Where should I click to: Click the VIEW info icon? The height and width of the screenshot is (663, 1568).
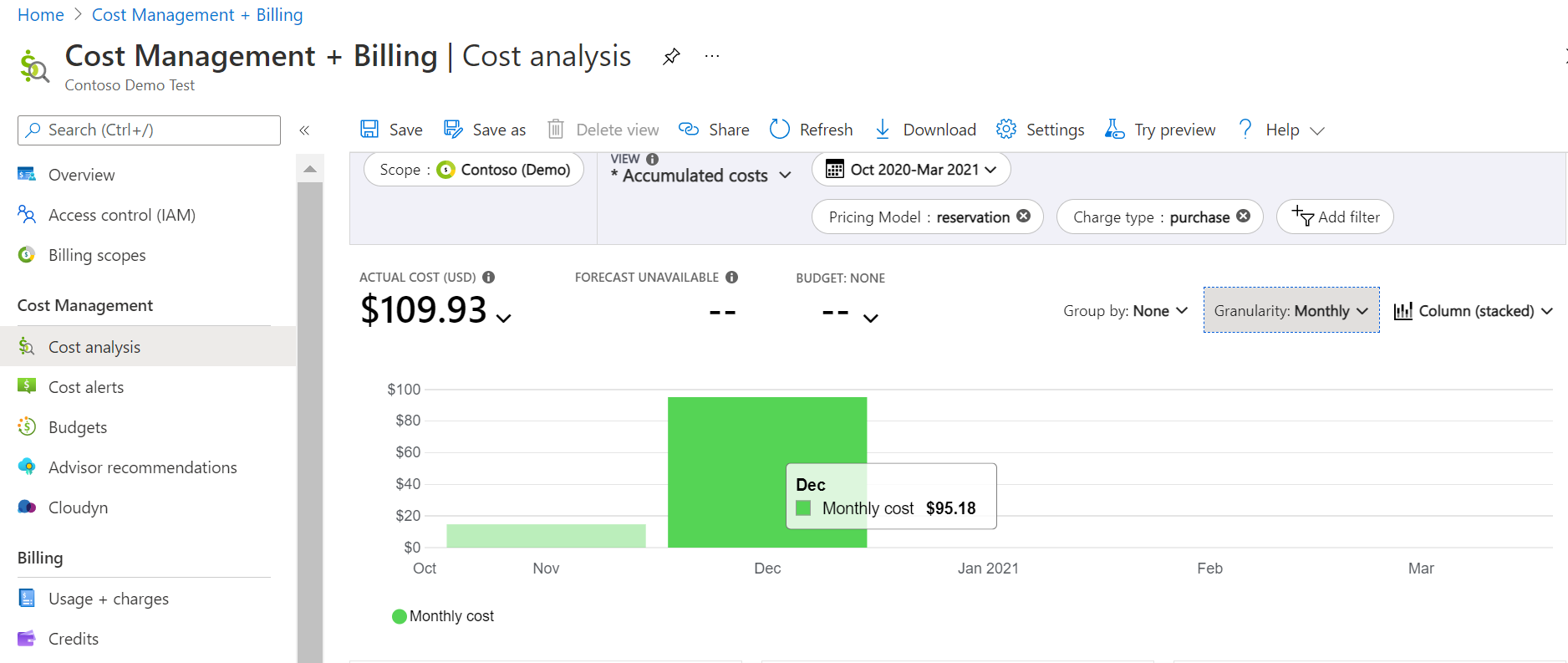[653, 159]
